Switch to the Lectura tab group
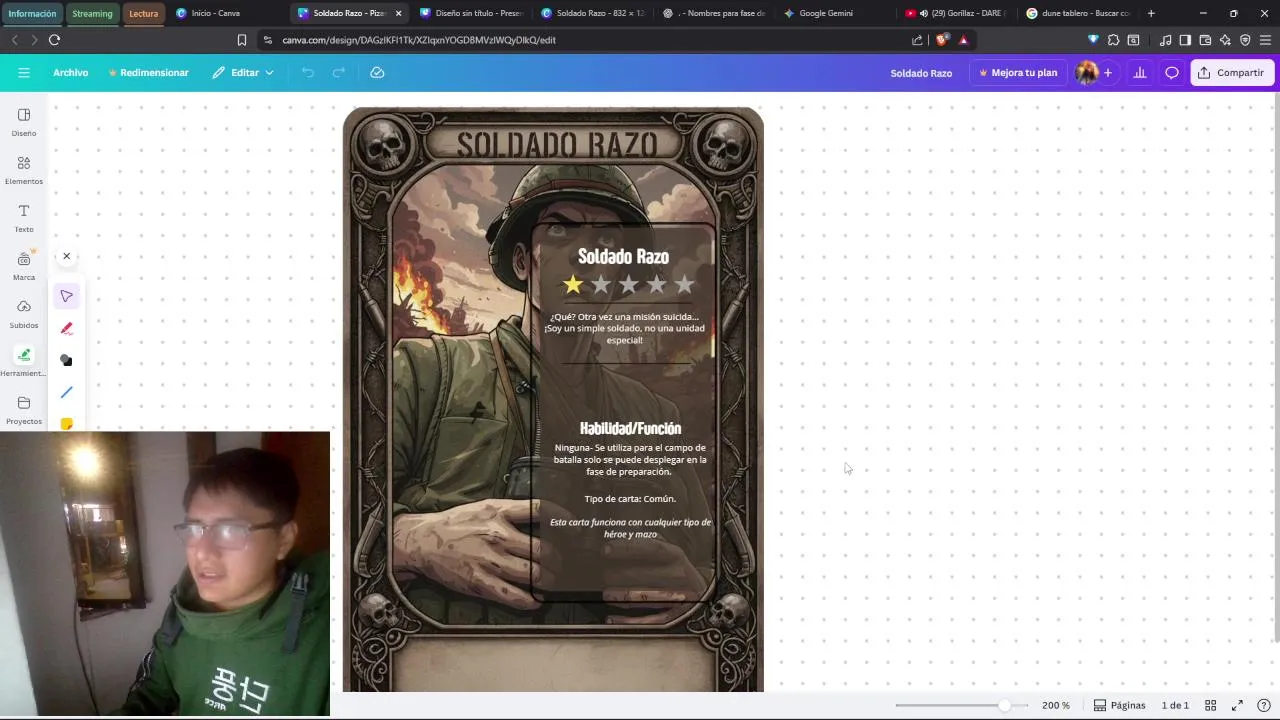1280x720 pixels. pyautogui.click(x=143, y=13)
